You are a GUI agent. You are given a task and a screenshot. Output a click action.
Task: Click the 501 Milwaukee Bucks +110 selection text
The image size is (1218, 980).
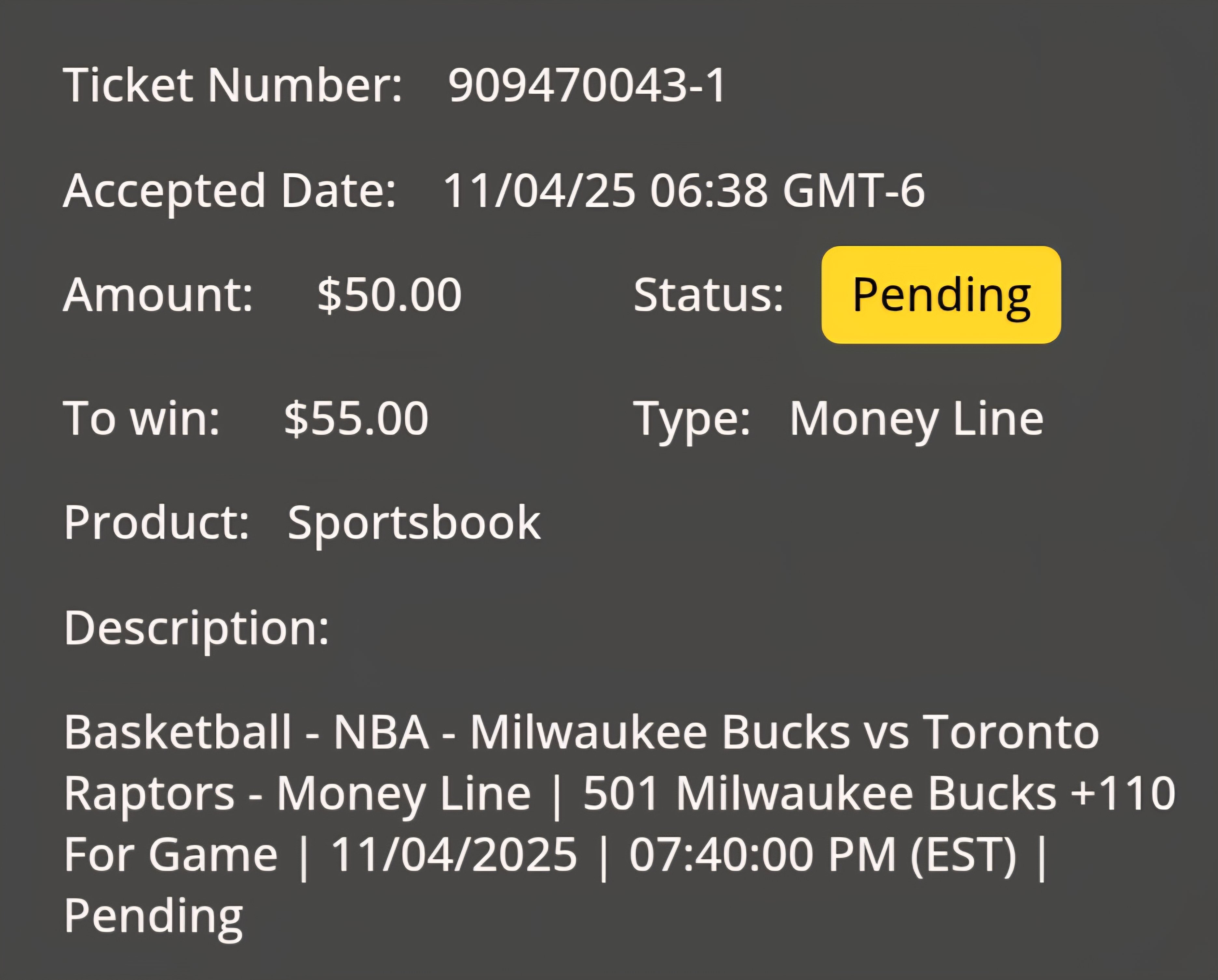point(879,794)
